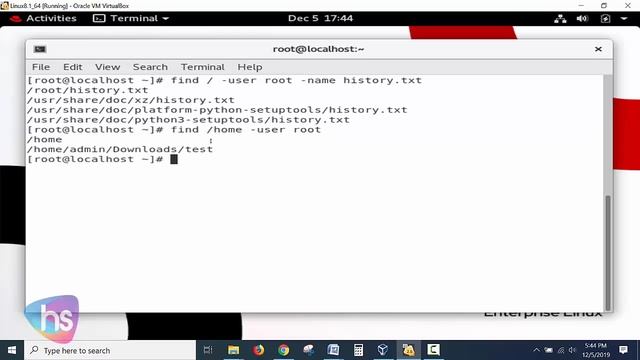Click the GNOME volume speaker icon

pos(582,19)
